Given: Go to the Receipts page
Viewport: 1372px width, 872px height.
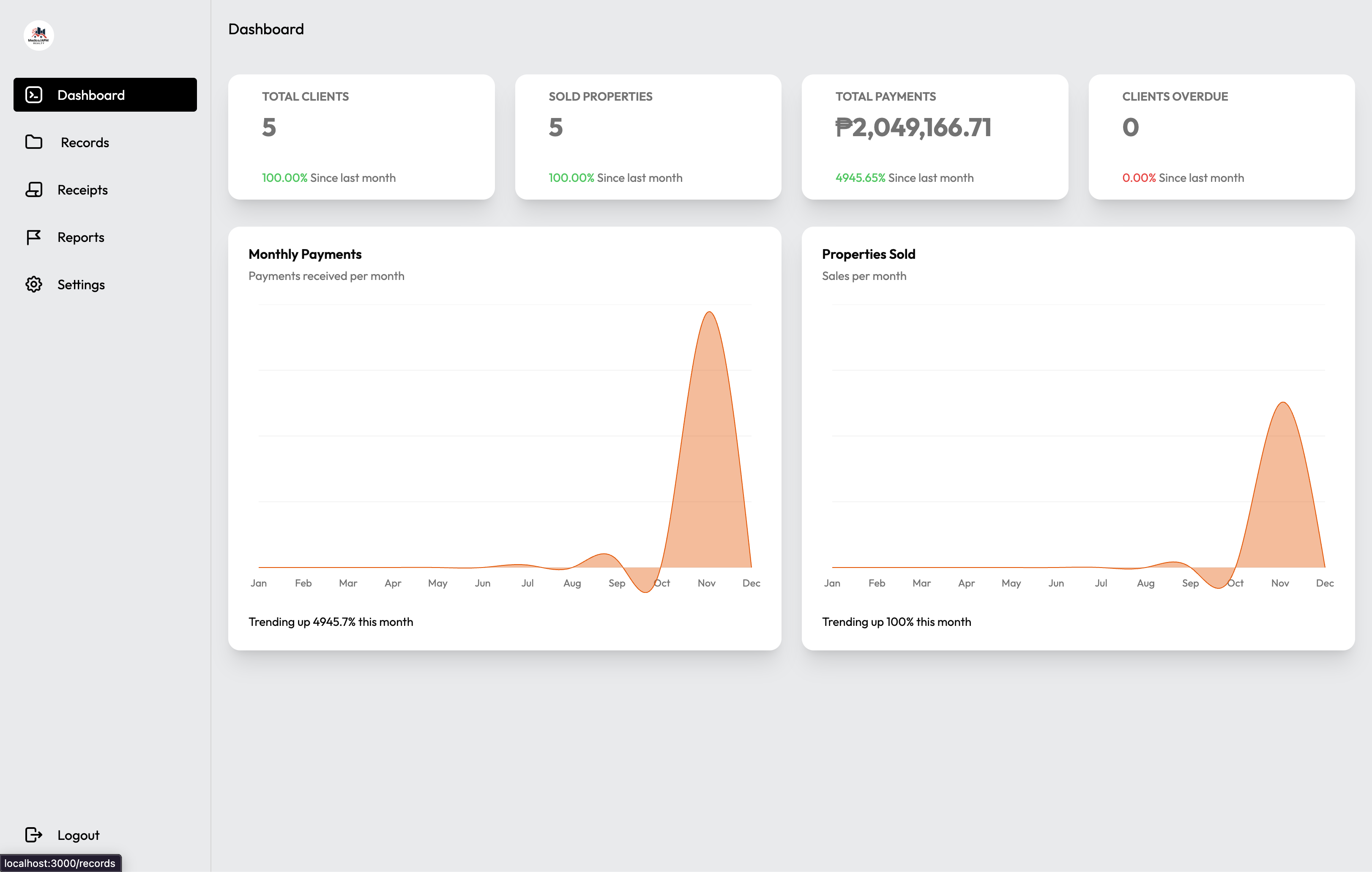Looking at the screenshot, I should tap(82, 190).
